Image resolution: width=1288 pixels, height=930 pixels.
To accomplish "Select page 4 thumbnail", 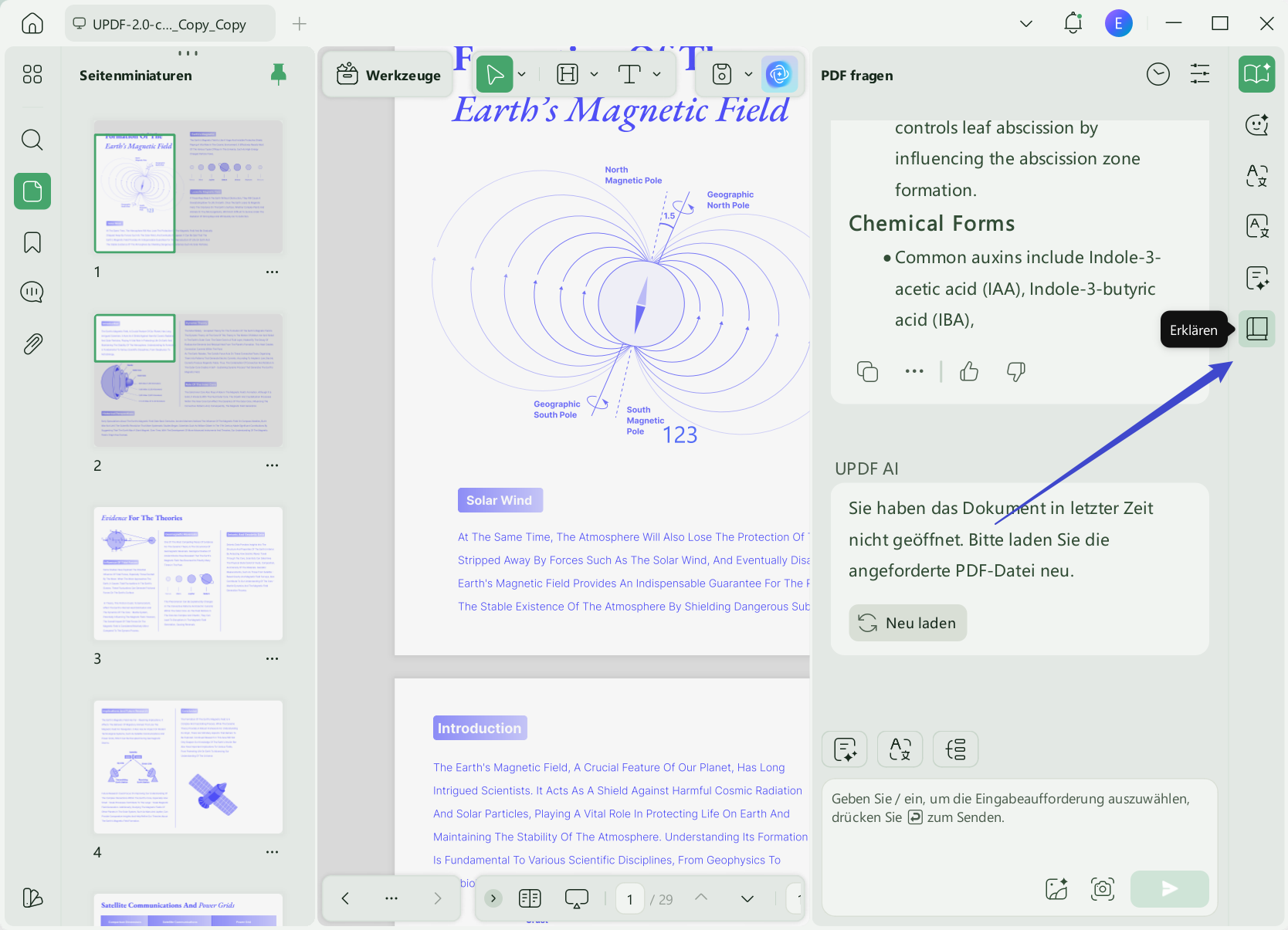I will pos(188,767).
